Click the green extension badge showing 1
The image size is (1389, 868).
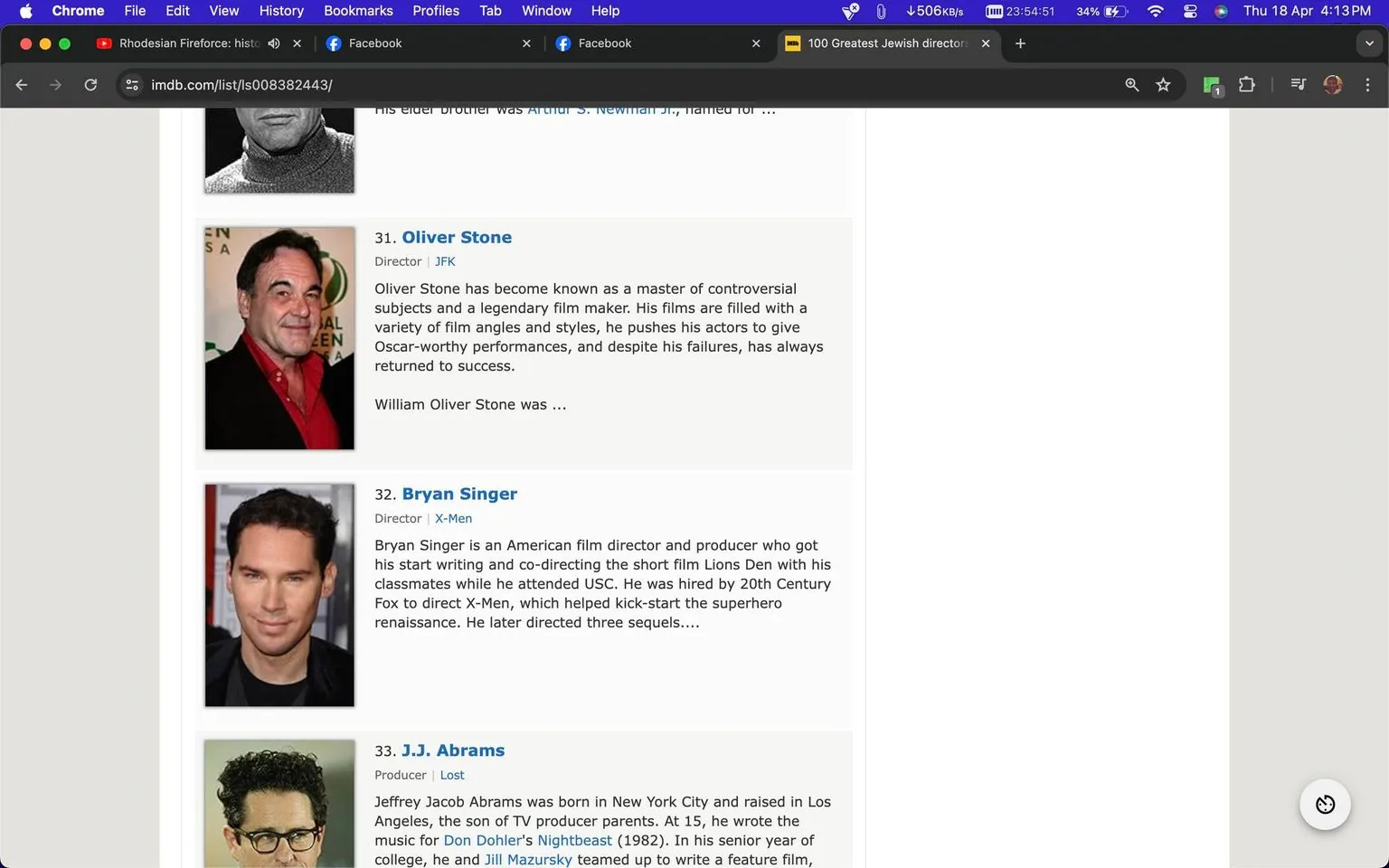click(1211, 84)
